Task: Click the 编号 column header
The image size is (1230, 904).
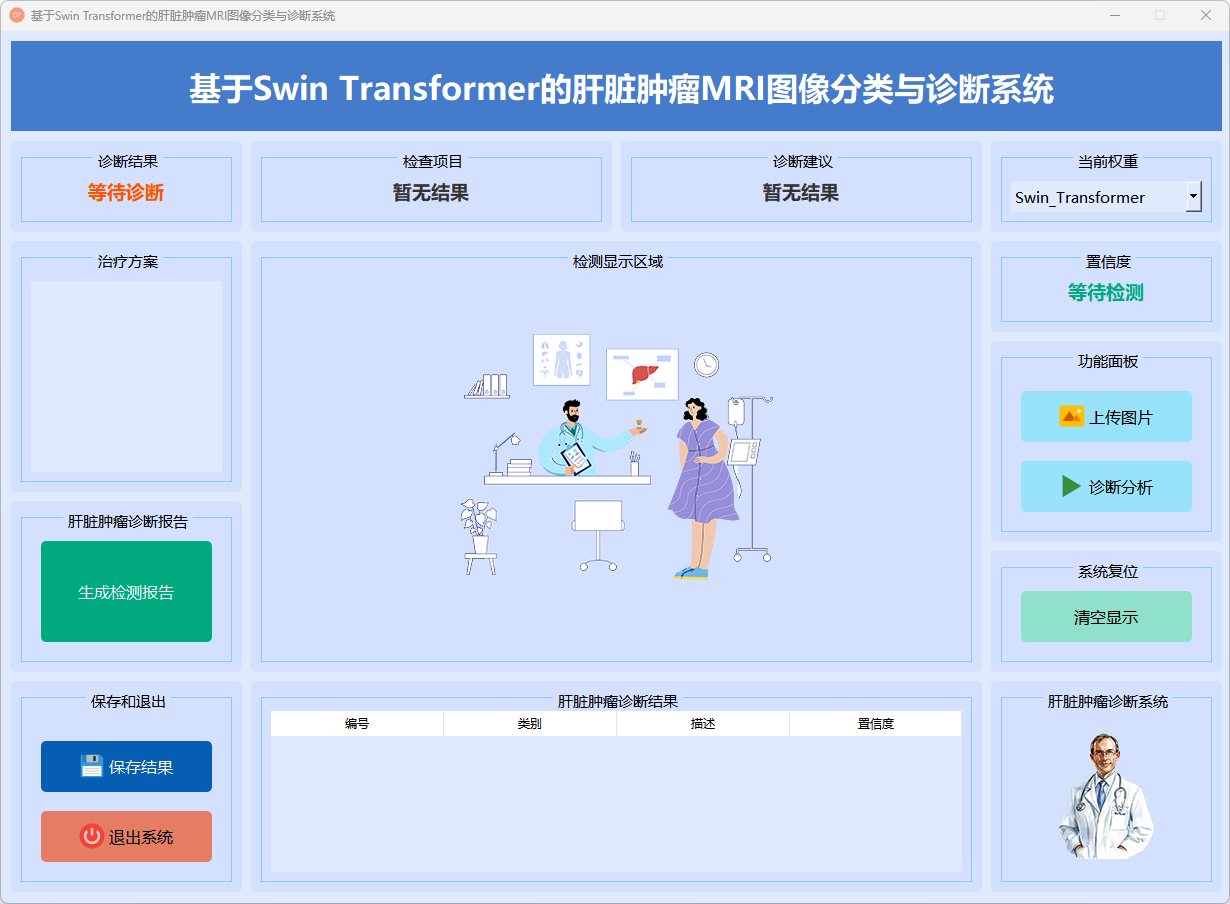Action: [357, 724]
